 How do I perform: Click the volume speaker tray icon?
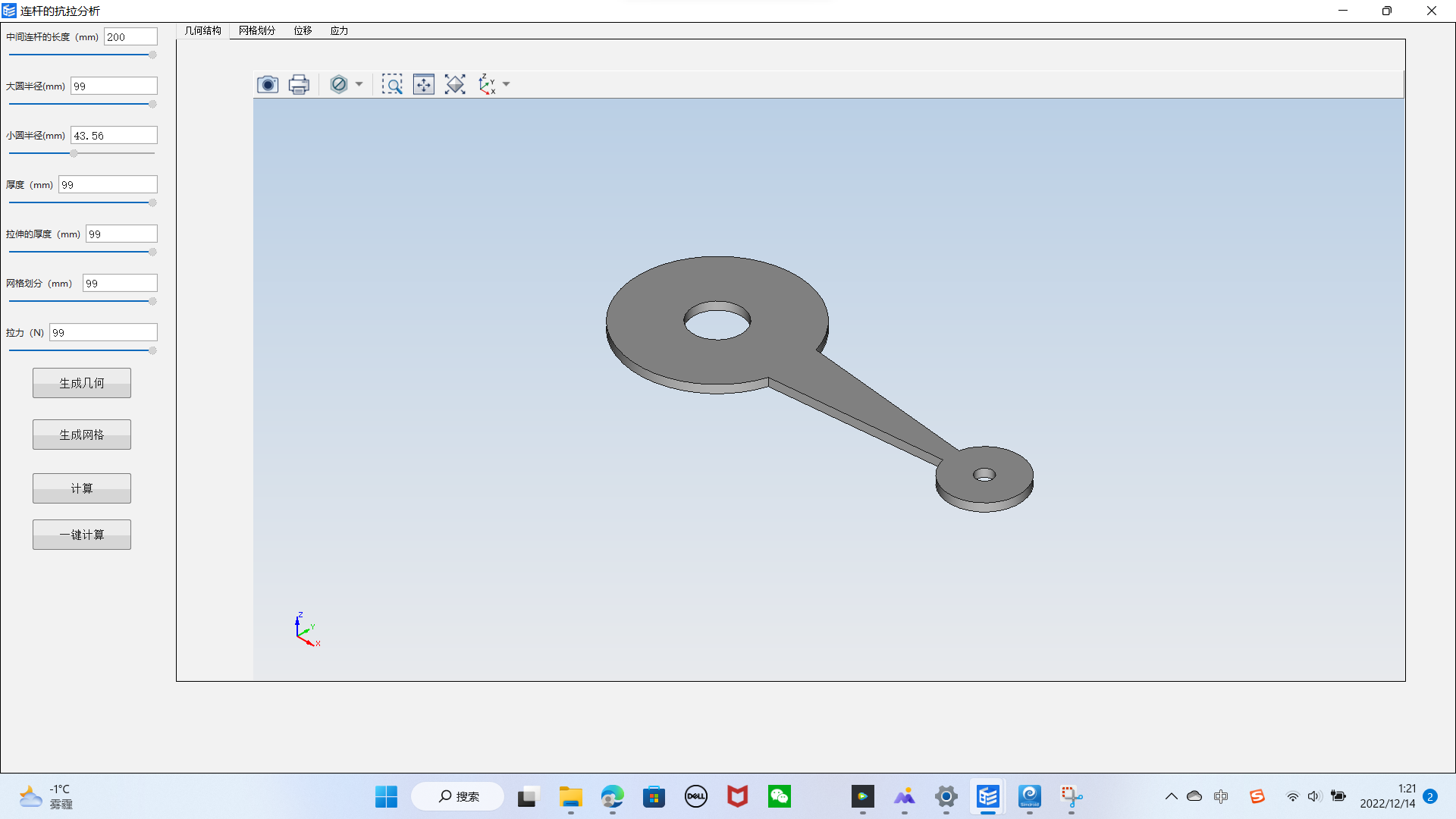coord(1315,796)
